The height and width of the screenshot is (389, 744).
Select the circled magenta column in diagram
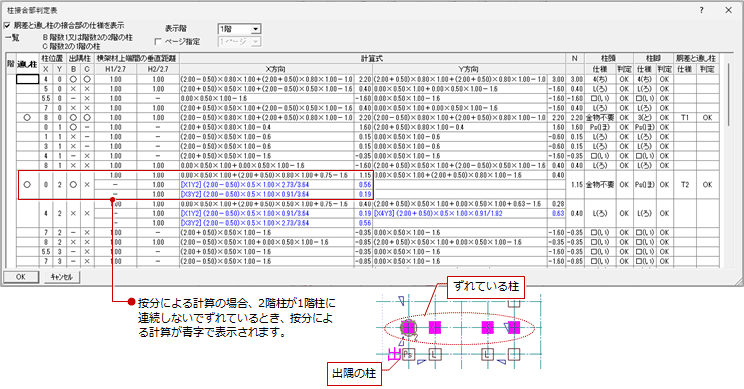(408, 327)
